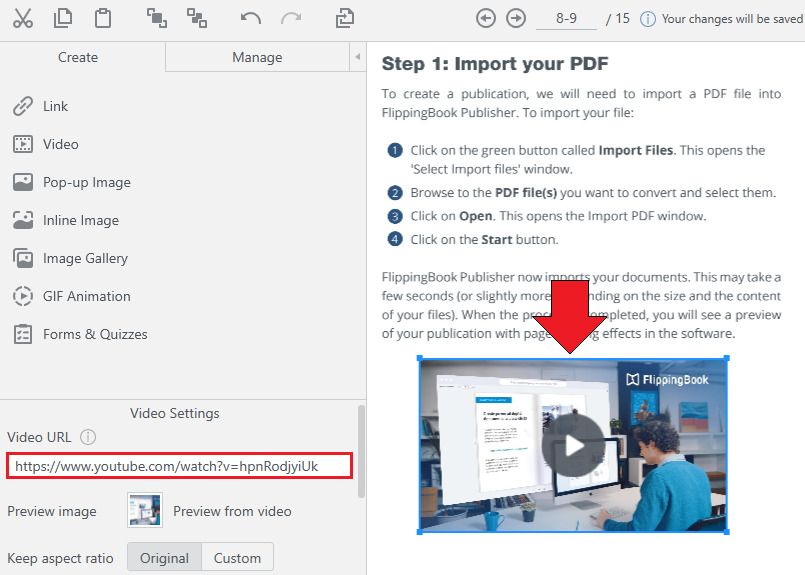Screen dimensions: 805x575
Task: Select the Link label
Action: tap(55, 106)
